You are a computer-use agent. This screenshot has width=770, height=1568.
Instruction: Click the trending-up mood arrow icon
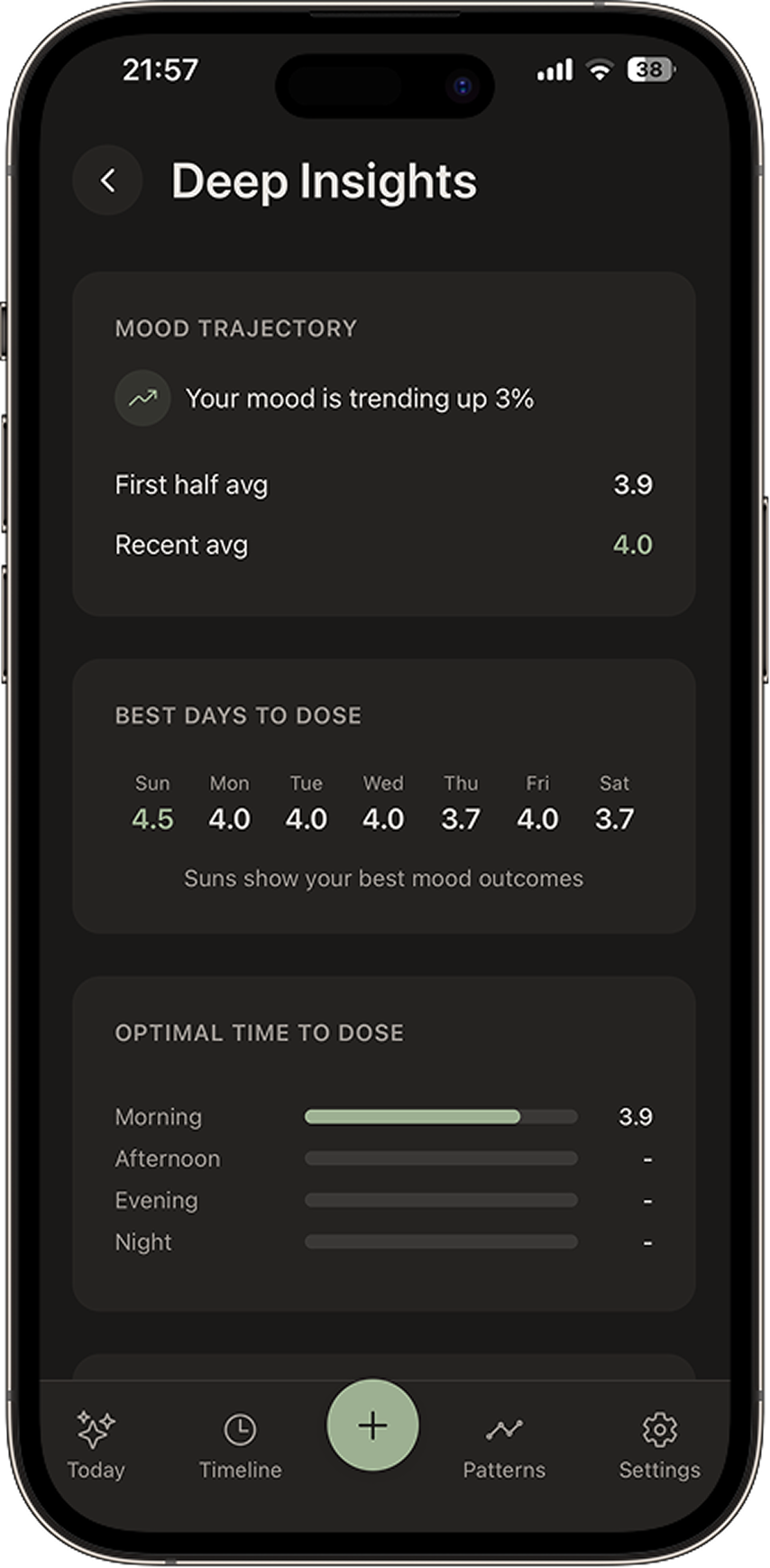pyautogui.click(x=142, y=398)
